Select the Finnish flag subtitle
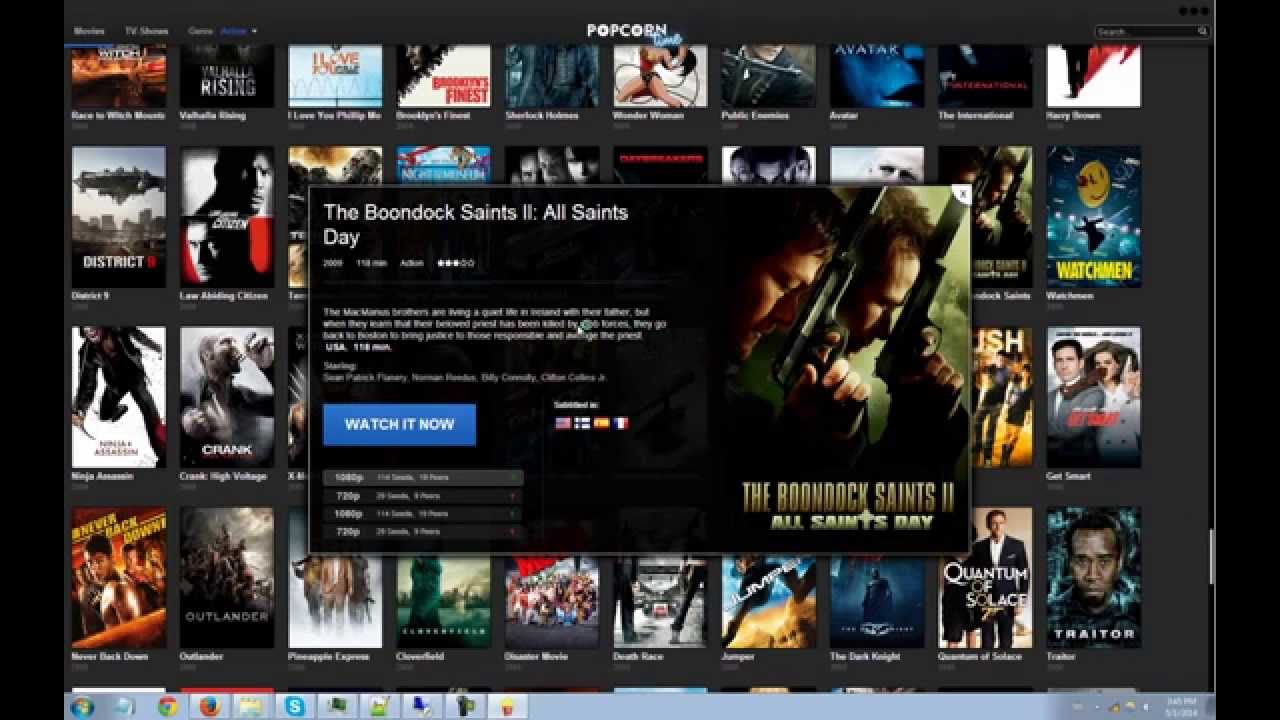The image size is (1280, 720). 582,423
